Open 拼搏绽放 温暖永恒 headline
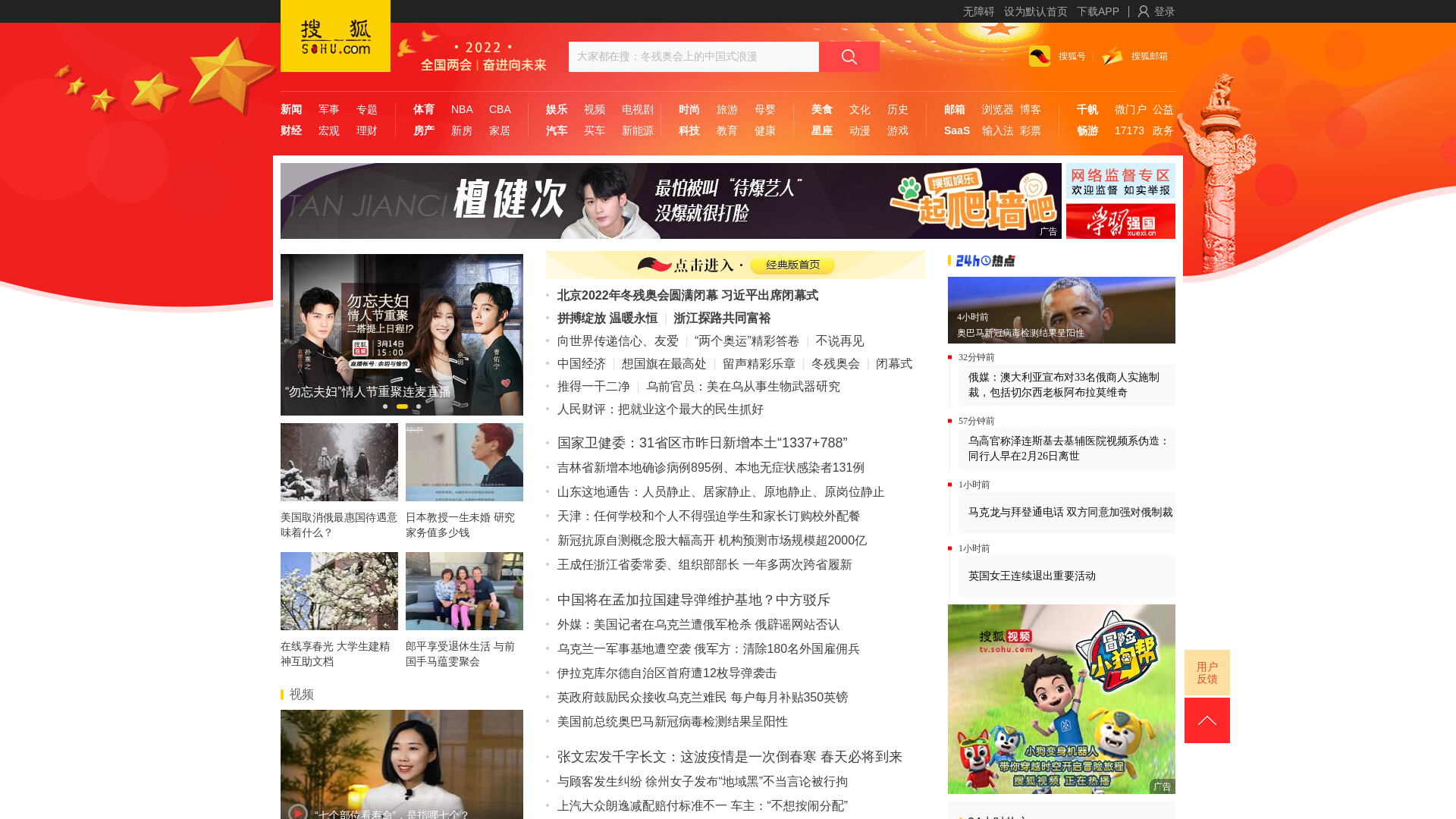 pos(607,318)
